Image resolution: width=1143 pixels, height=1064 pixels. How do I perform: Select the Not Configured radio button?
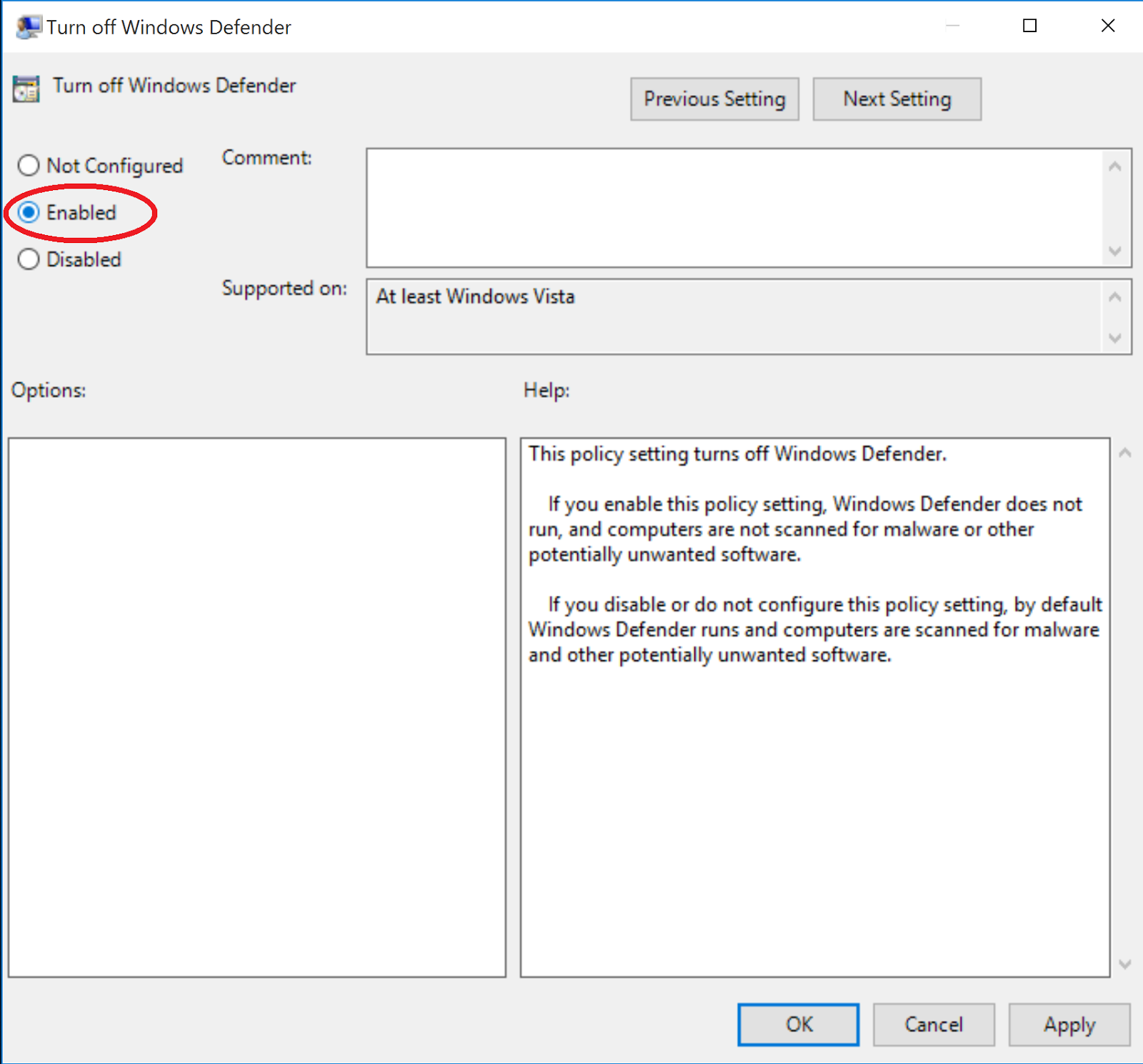point(29,165)
